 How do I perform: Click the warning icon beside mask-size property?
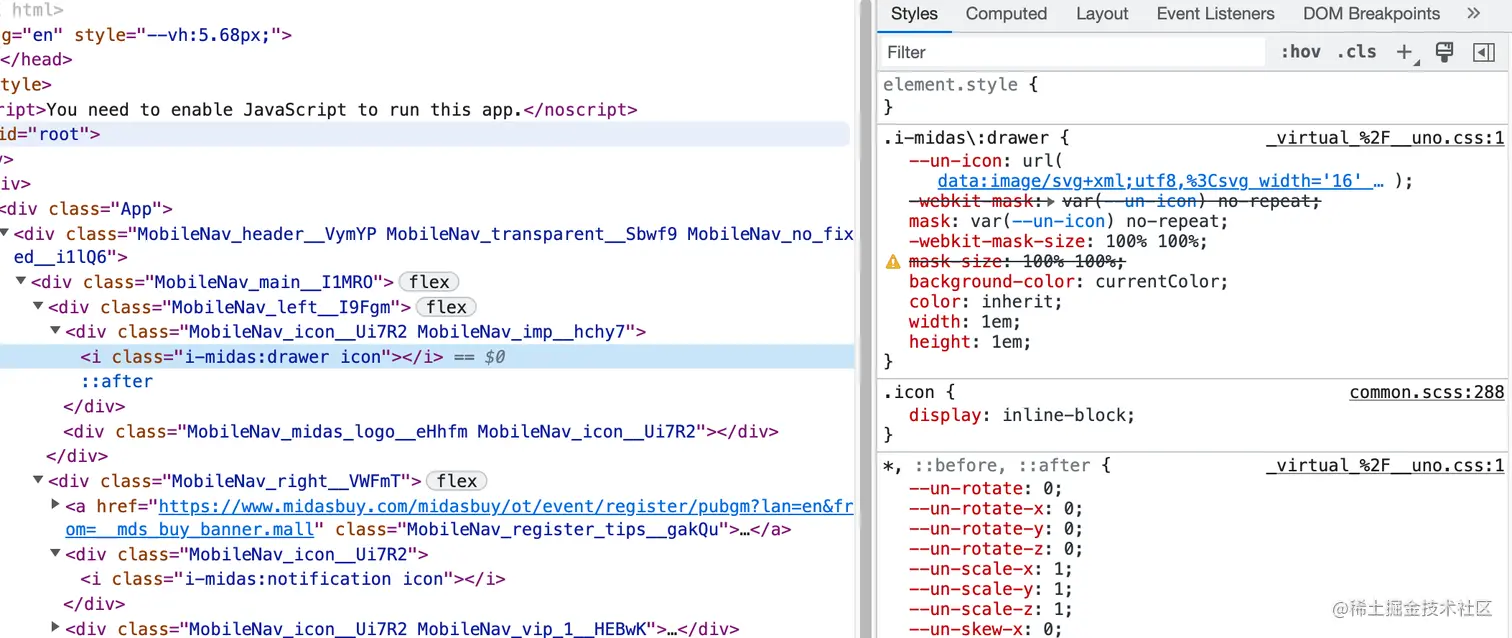point(893,261)
